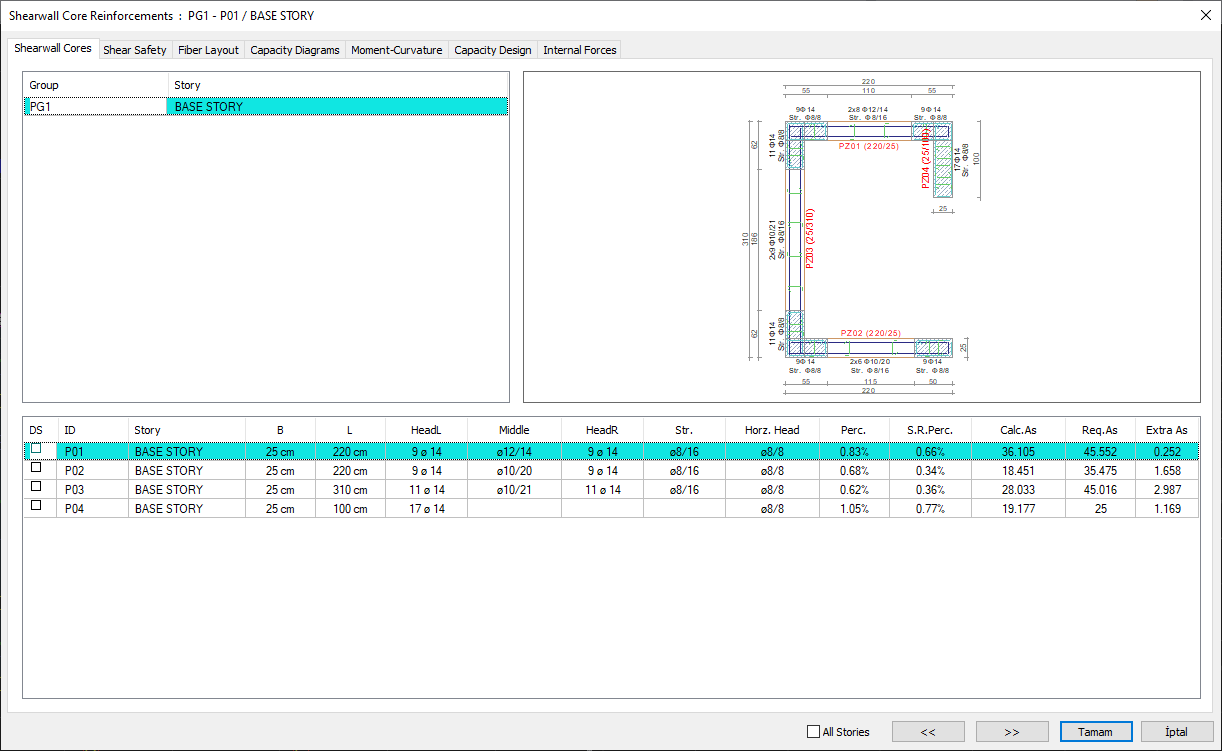Show the Internal Forces tab

pyautogui.click(x=579, y=50)
